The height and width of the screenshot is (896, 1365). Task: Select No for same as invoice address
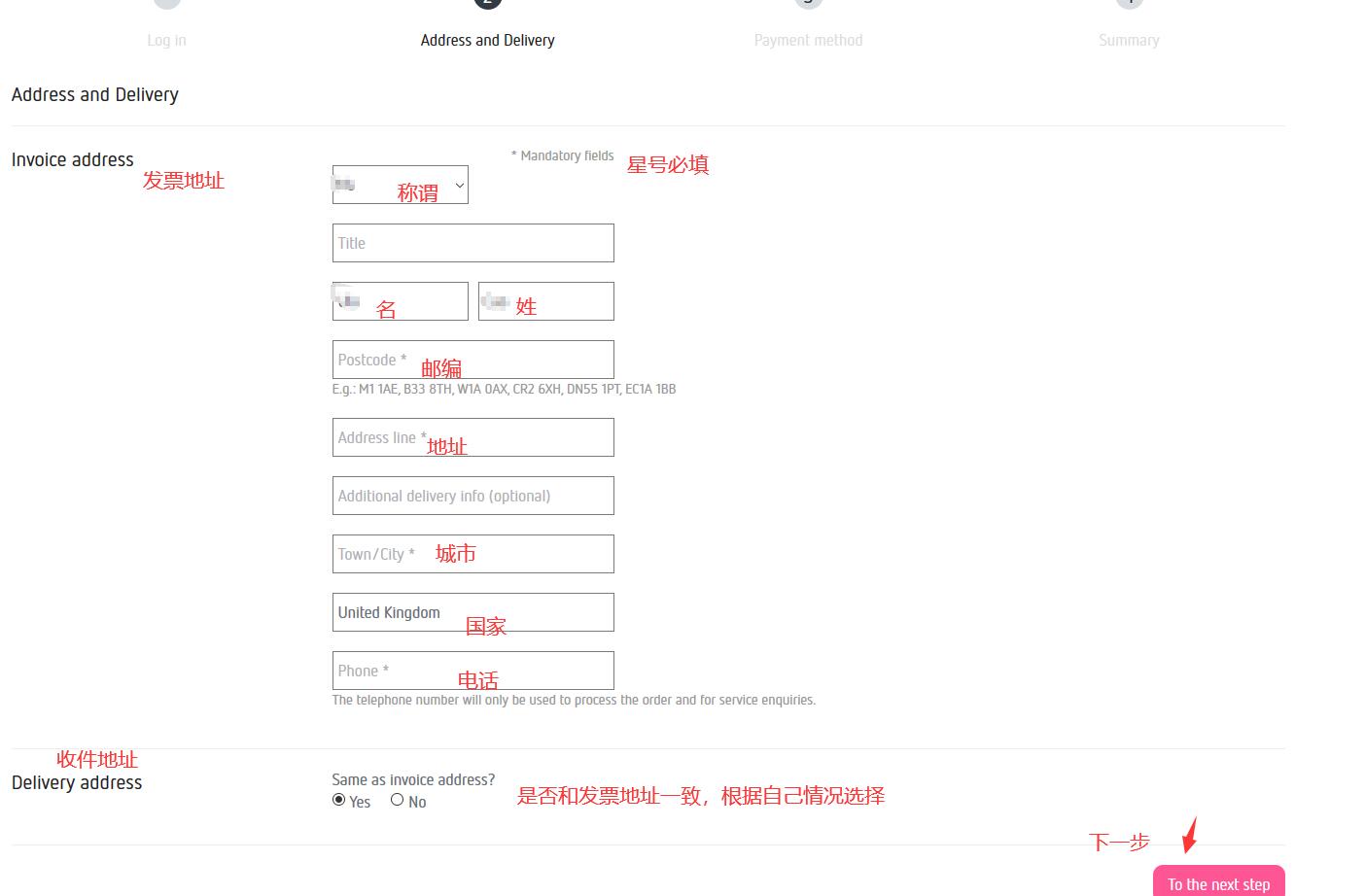point(397,800)
